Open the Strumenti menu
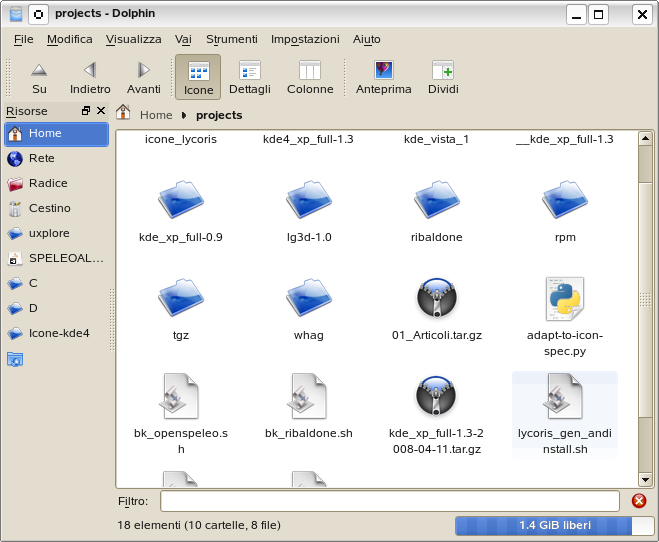This screenshot has width=659, height=542. coord(232,39)
